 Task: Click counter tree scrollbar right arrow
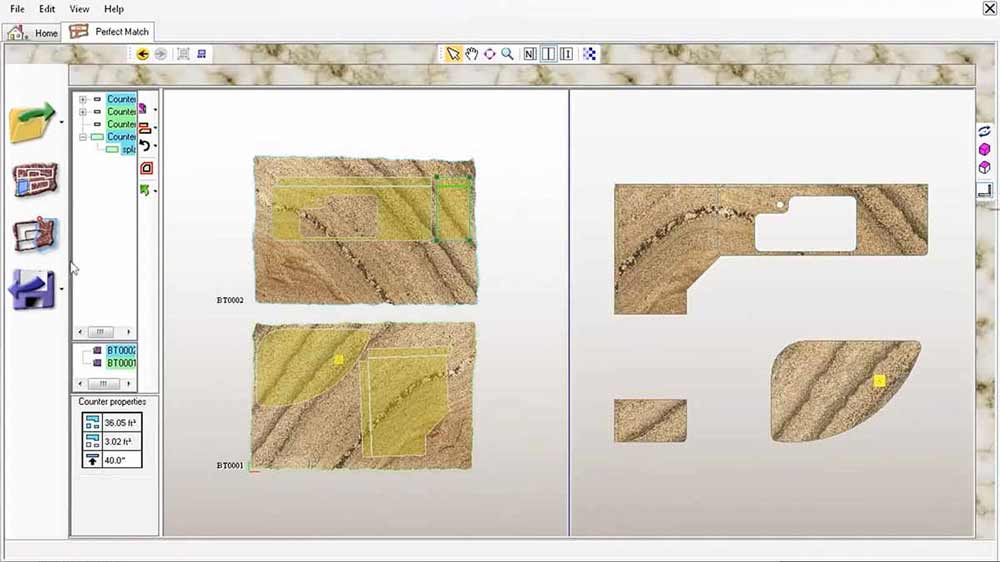(x=129, y=332)
